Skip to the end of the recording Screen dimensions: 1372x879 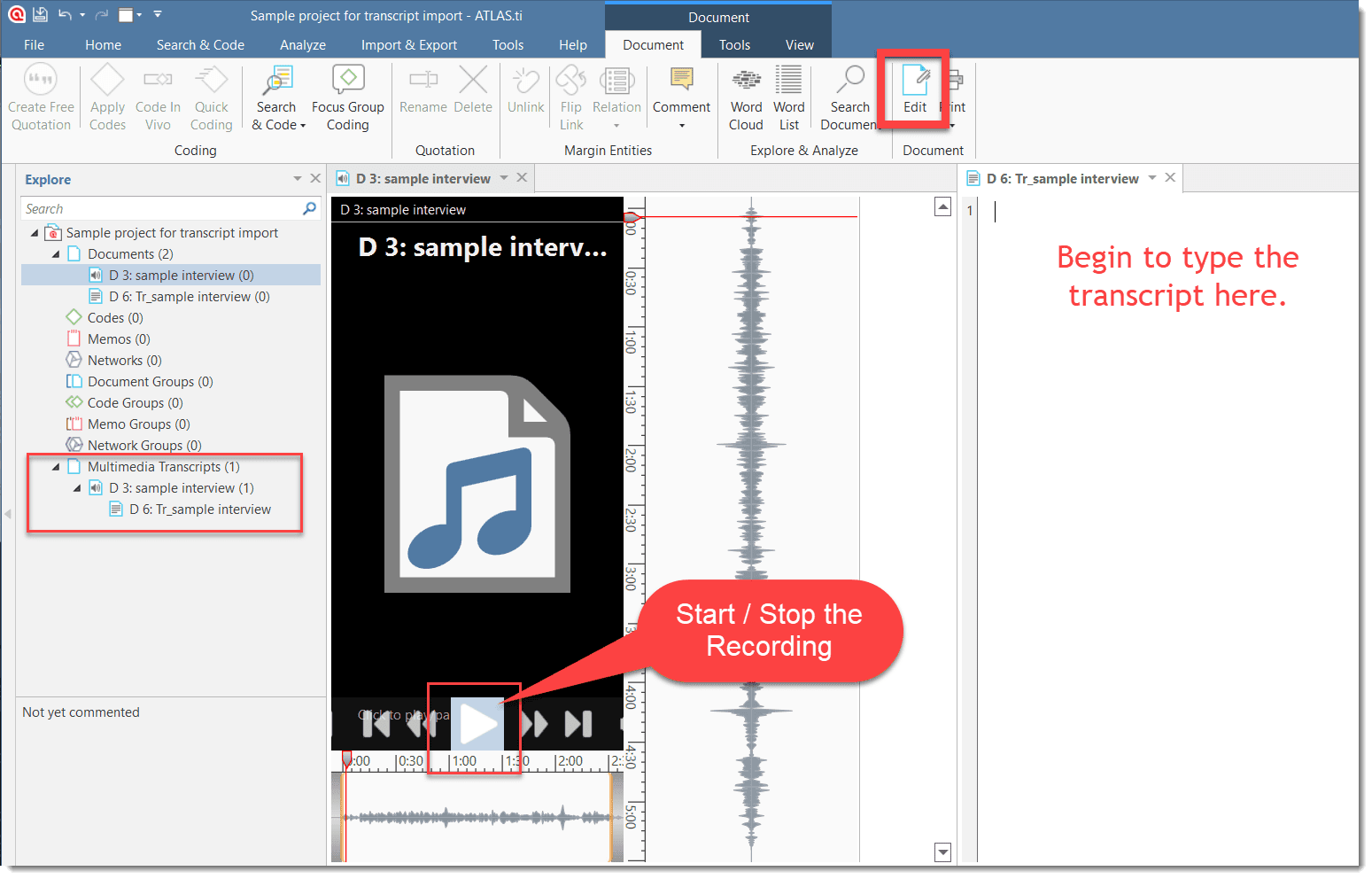(577, 724)
